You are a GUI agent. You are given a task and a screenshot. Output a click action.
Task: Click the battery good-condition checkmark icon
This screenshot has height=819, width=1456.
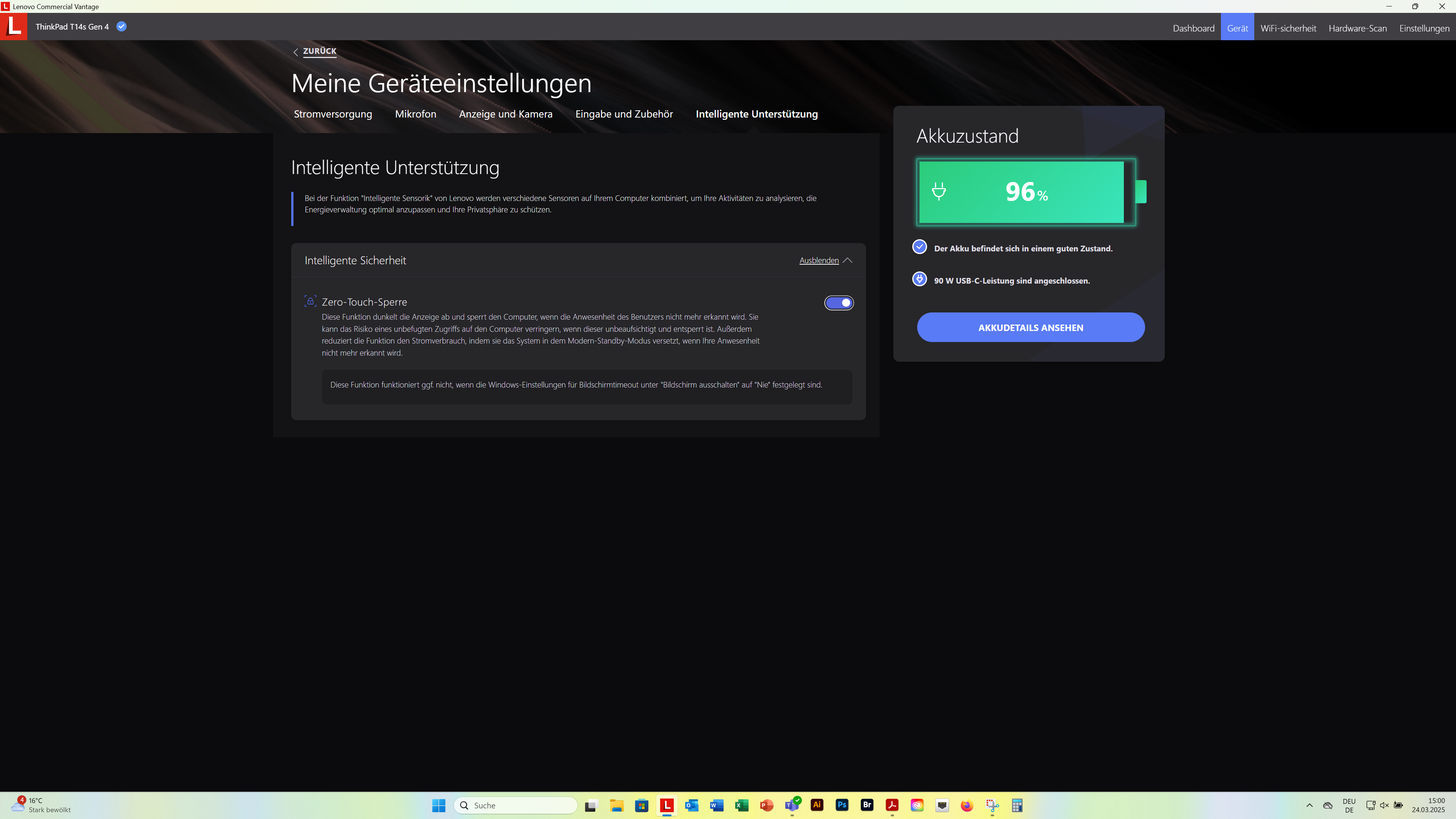[919, 247]
